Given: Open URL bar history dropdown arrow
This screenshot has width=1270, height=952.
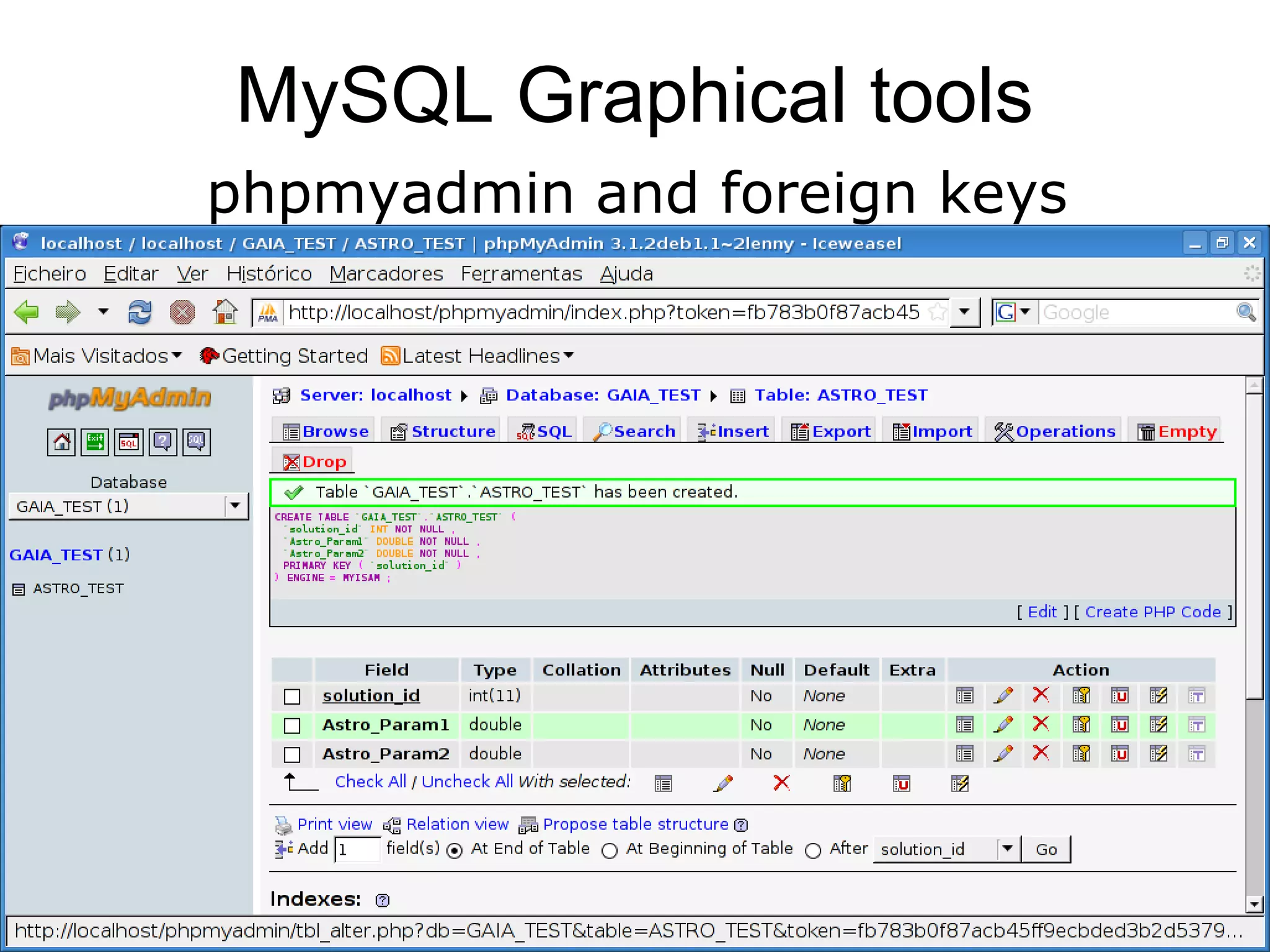Looking at the screenshot, I should (964, 312).
